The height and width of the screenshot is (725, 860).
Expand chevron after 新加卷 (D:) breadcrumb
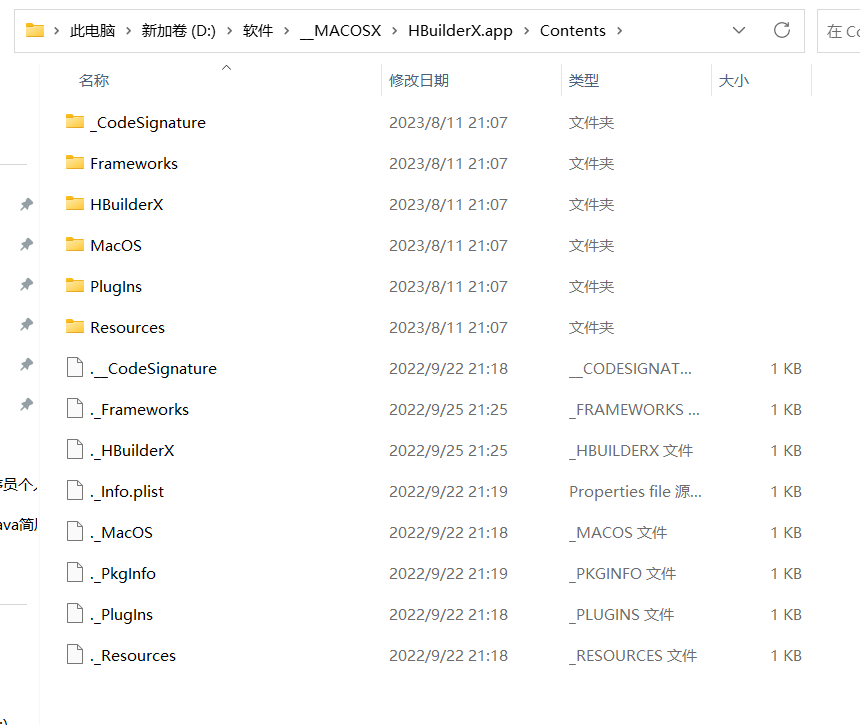pos(230,31)
